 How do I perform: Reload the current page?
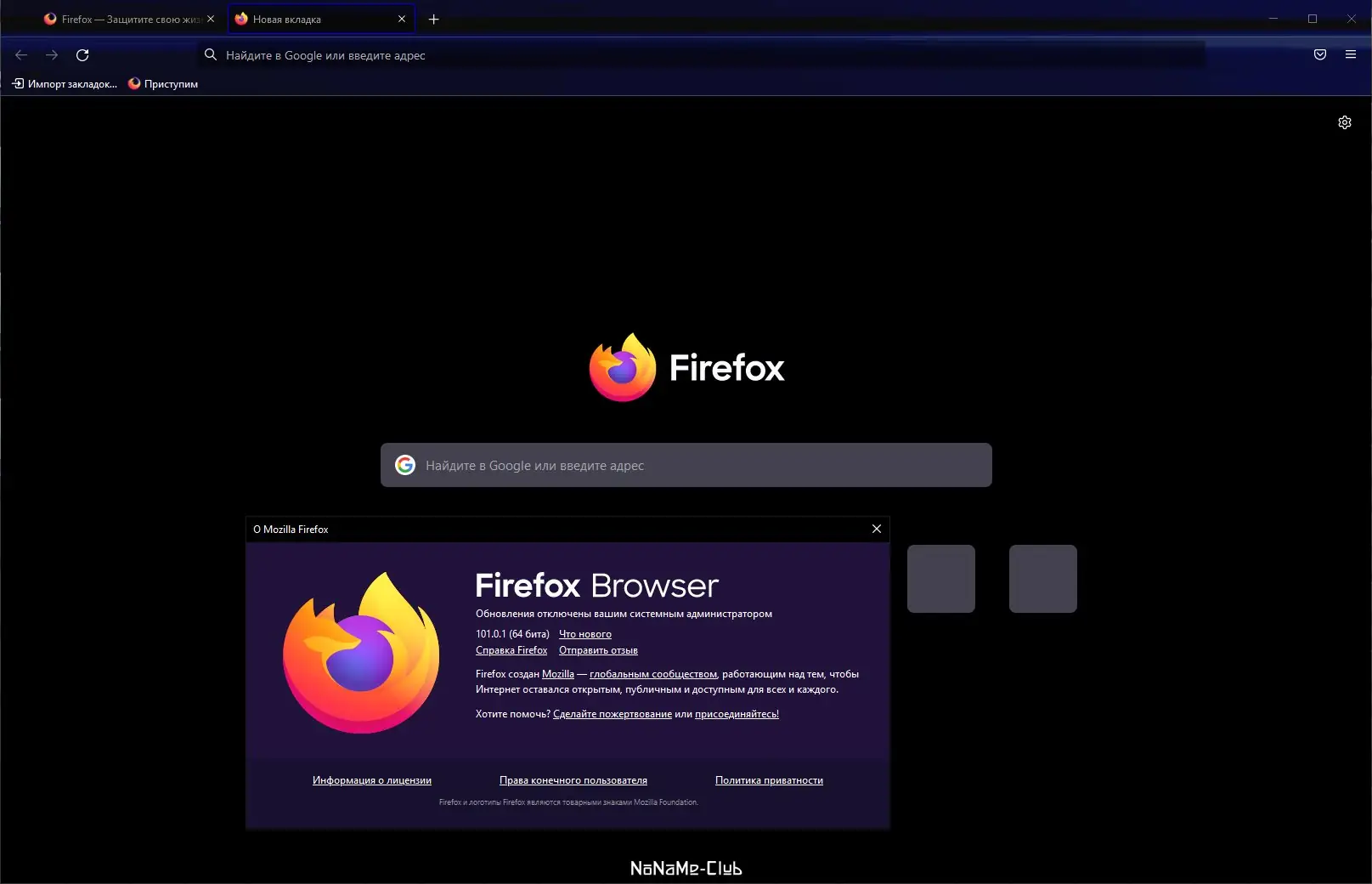(x=82, y=55)
